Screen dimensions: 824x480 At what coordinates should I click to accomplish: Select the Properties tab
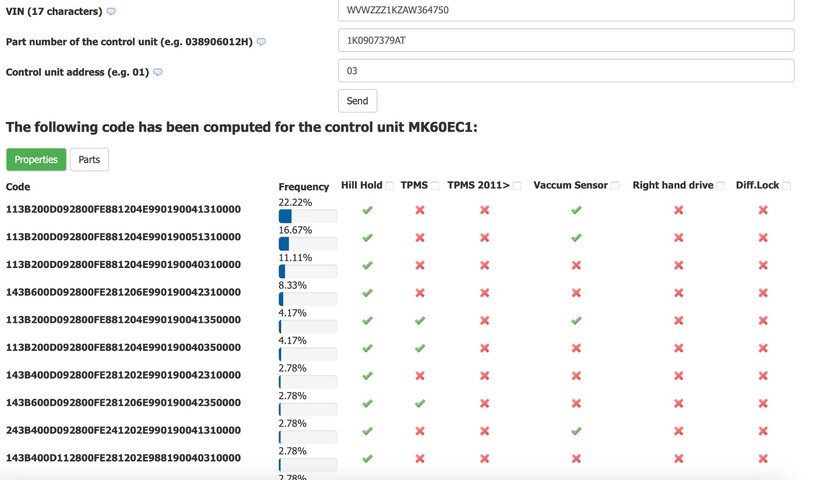tap(36, 160)
